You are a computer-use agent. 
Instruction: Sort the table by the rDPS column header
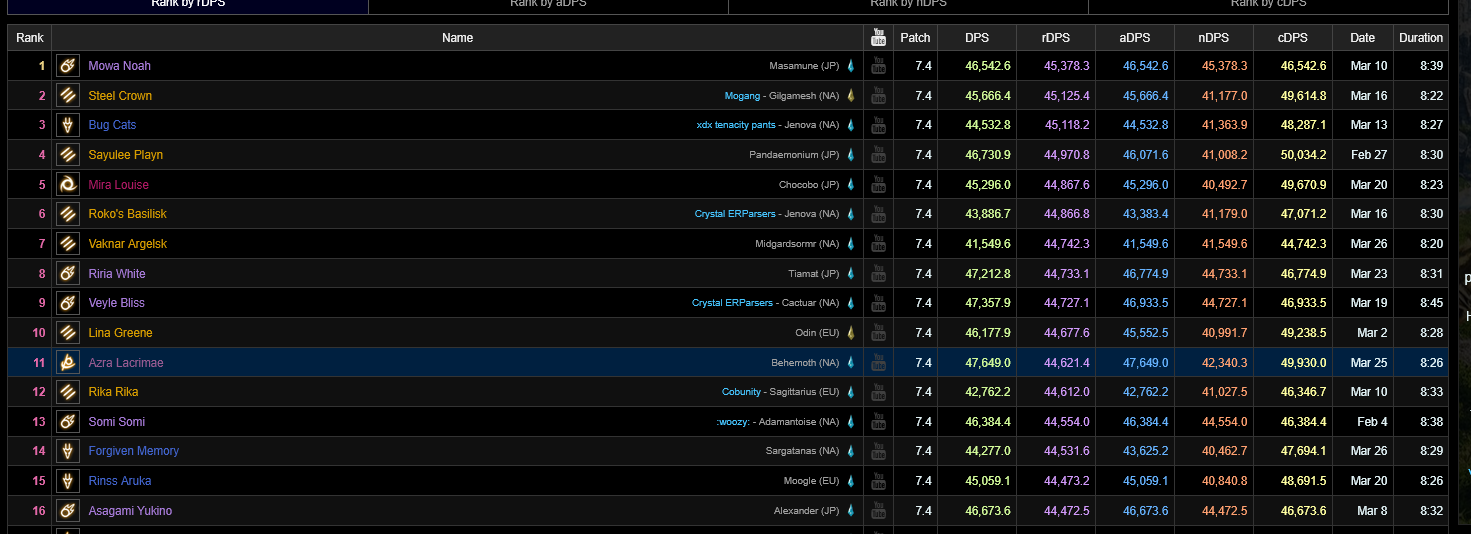click(1056, 38)
